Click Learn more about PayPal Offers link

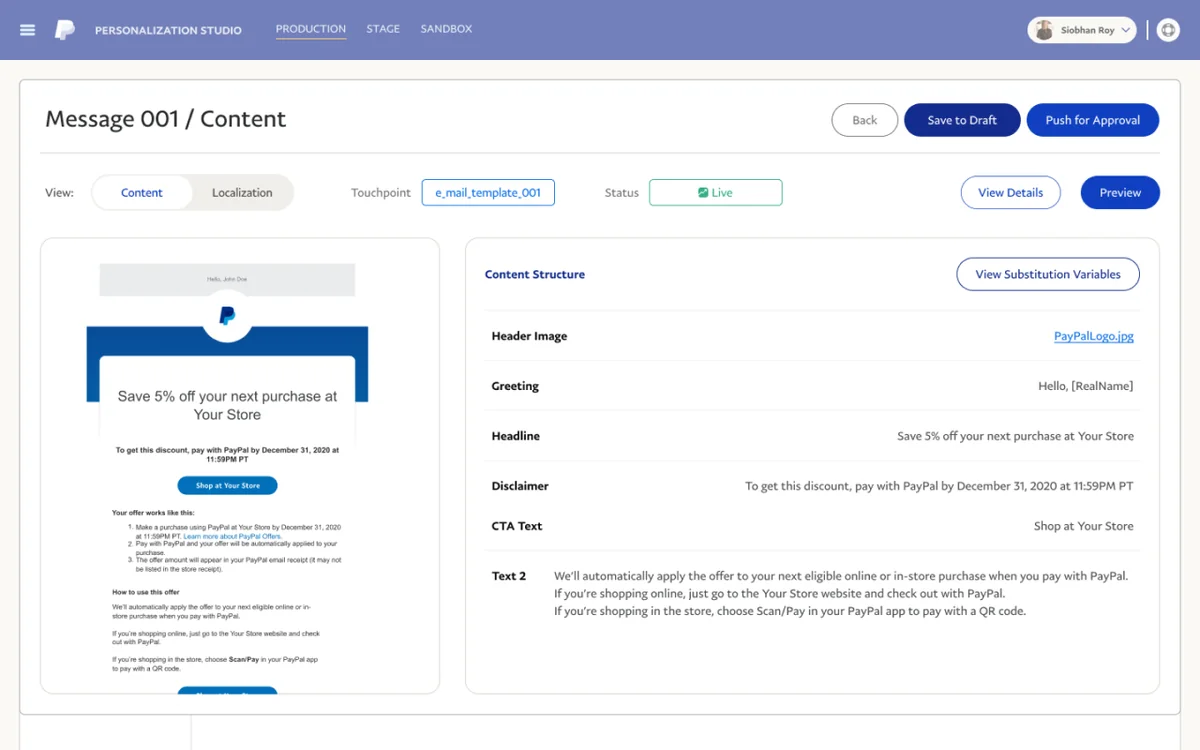point(232,537)
